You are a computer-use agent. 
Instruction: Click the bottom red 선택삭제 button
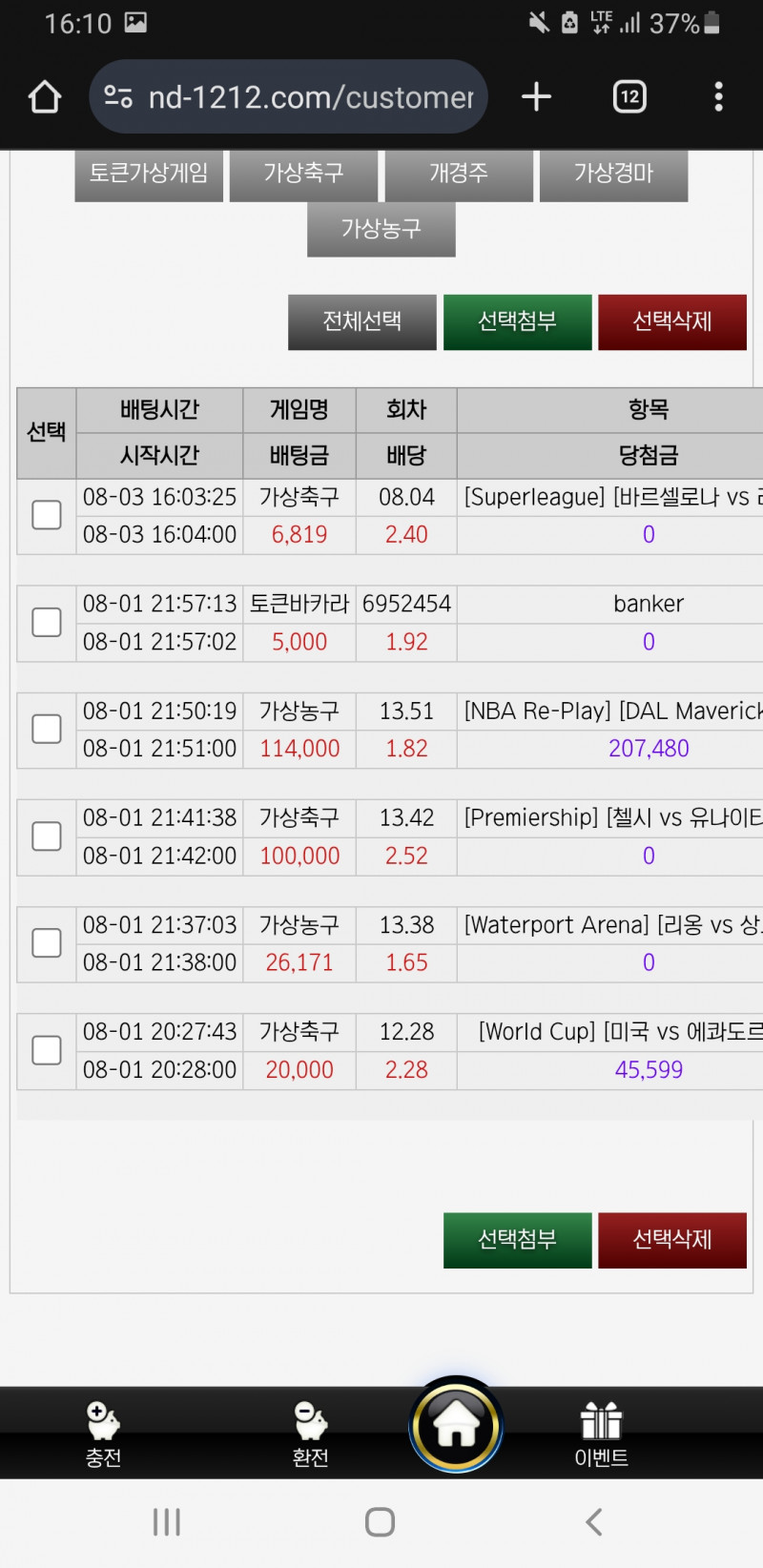click(x=671, y=1239)
